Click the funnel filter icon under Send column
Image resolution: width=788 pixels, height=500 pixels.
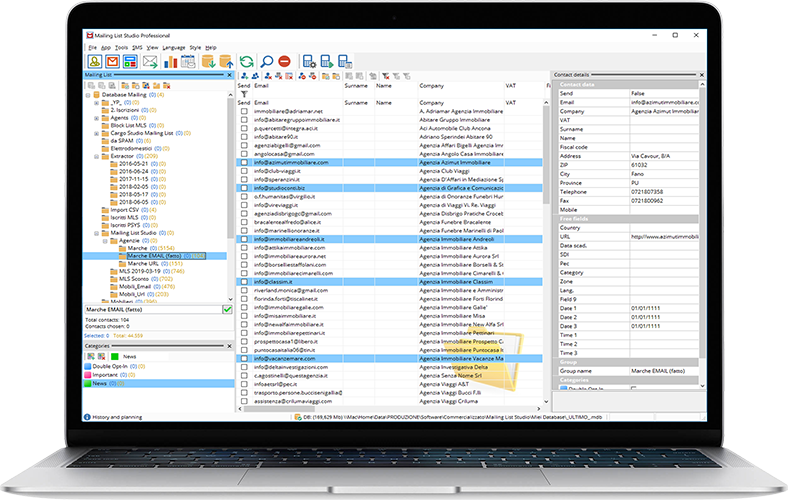[x=244, y=94]
